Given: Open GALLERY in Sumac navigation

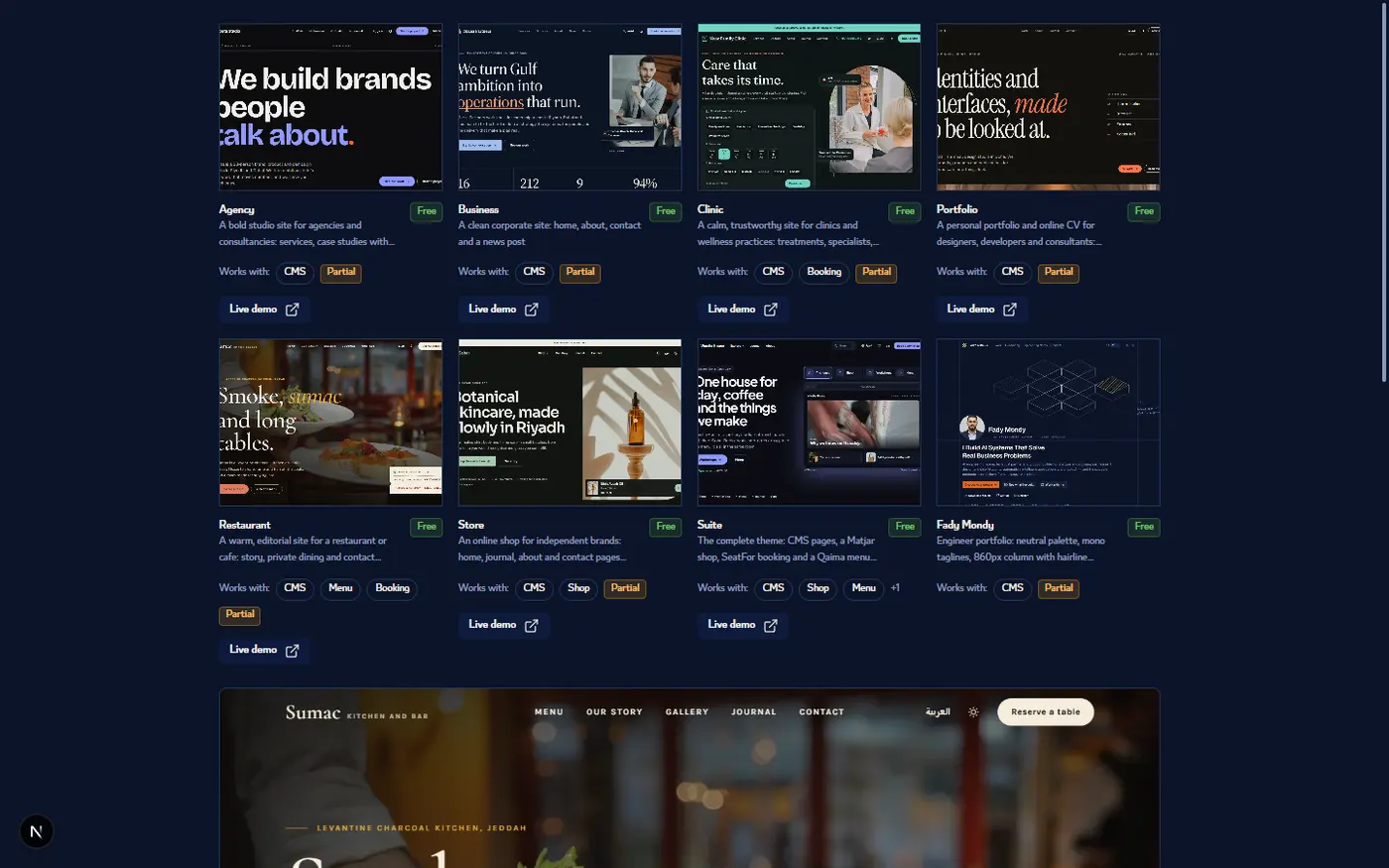Looking at the screenshot, I should 687,712.
